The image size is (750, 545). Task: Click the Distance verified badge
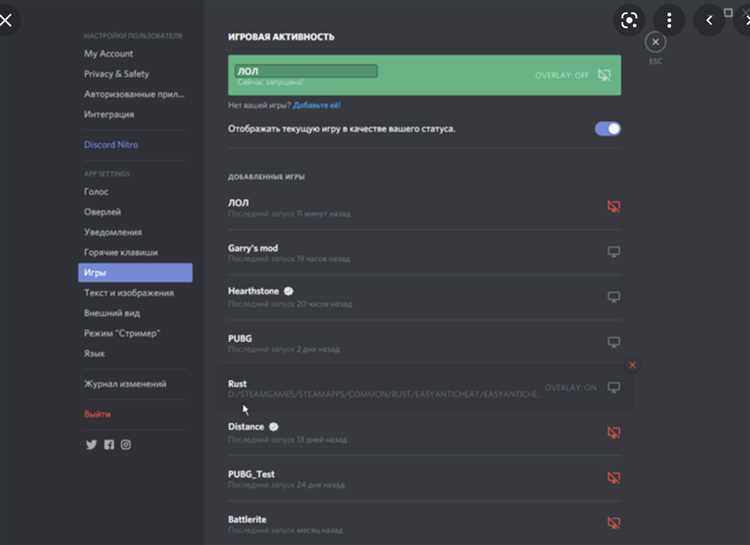[x=274, y=427]
